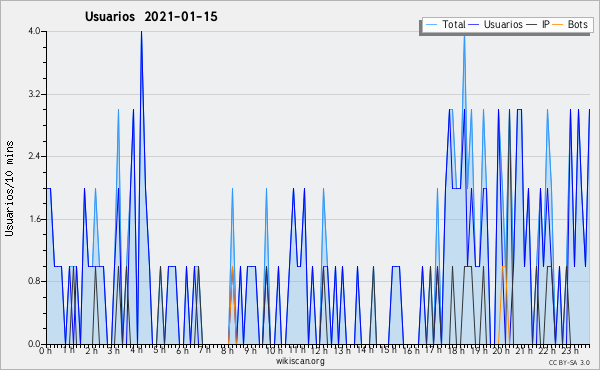600x370 pixels.
Task: Click the '0 h' x-axis label
Action: coord(45,351)
